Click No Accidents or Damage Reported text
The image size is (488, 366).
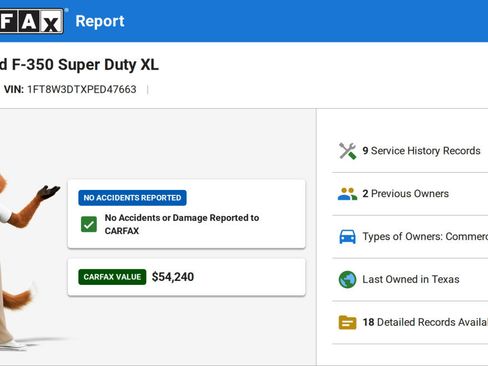click(x=182, y=224)
